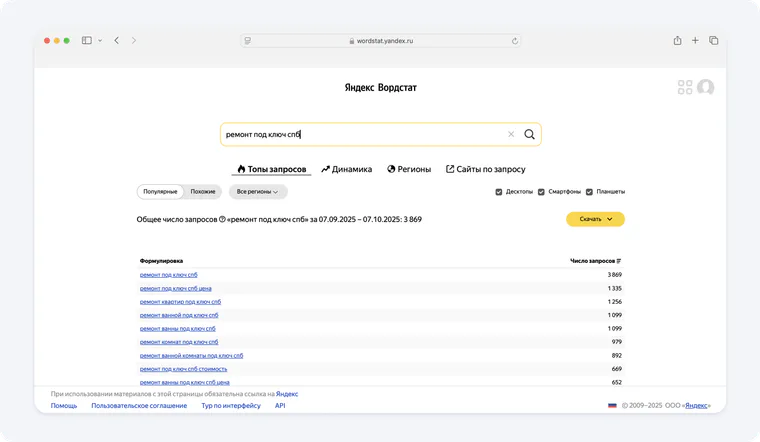This screenshot has width=760, height=442.
Task: Toggle the Планшеты checkbox
Action: pyautogui.click(x=589, y=192)
